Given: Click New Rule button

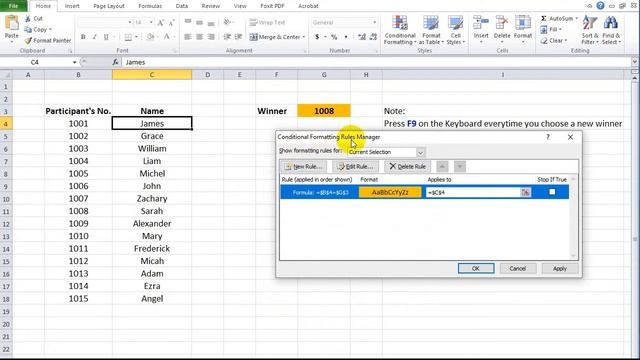Looking at the screenshot, I should [304, 167].
